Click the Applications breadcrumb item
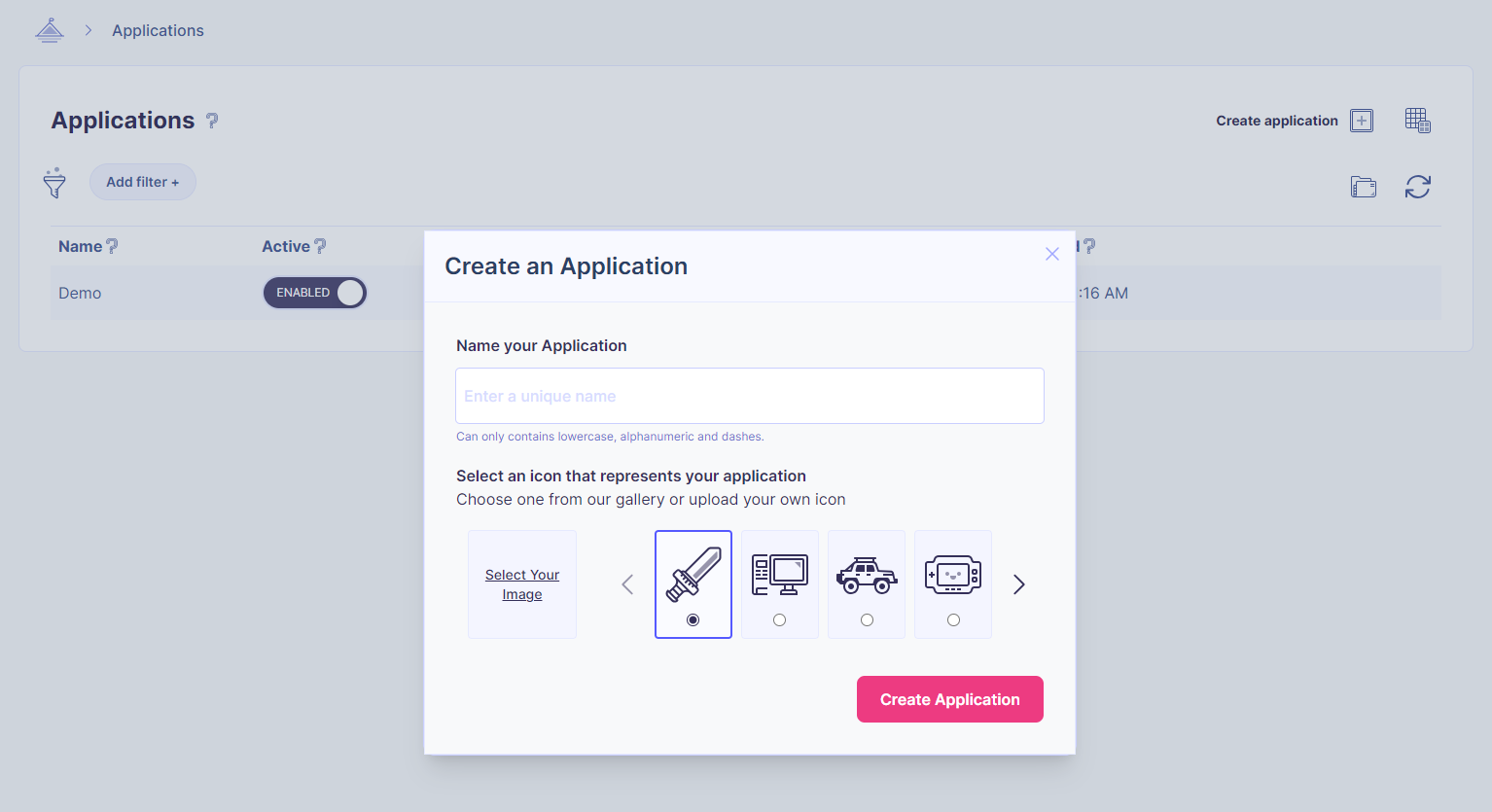1492x812 pixels. coord(158,31)
